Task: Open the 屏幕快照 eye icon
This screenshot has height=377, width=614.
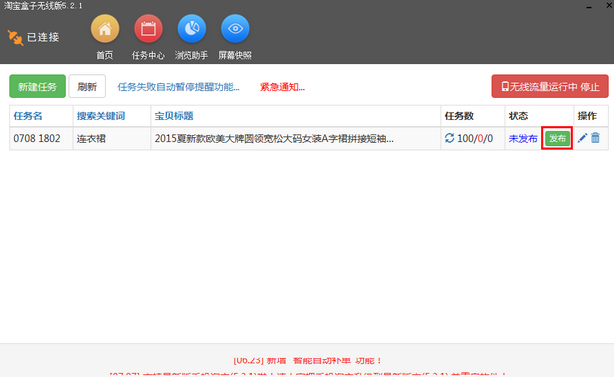Action: [x=235, y=29]
